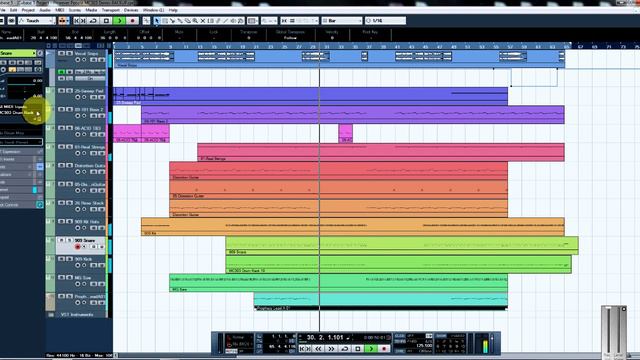This screenshot has width=640, height=360.
Task: Open the 1/16 quantize dropdown
Action: (385, 20)
